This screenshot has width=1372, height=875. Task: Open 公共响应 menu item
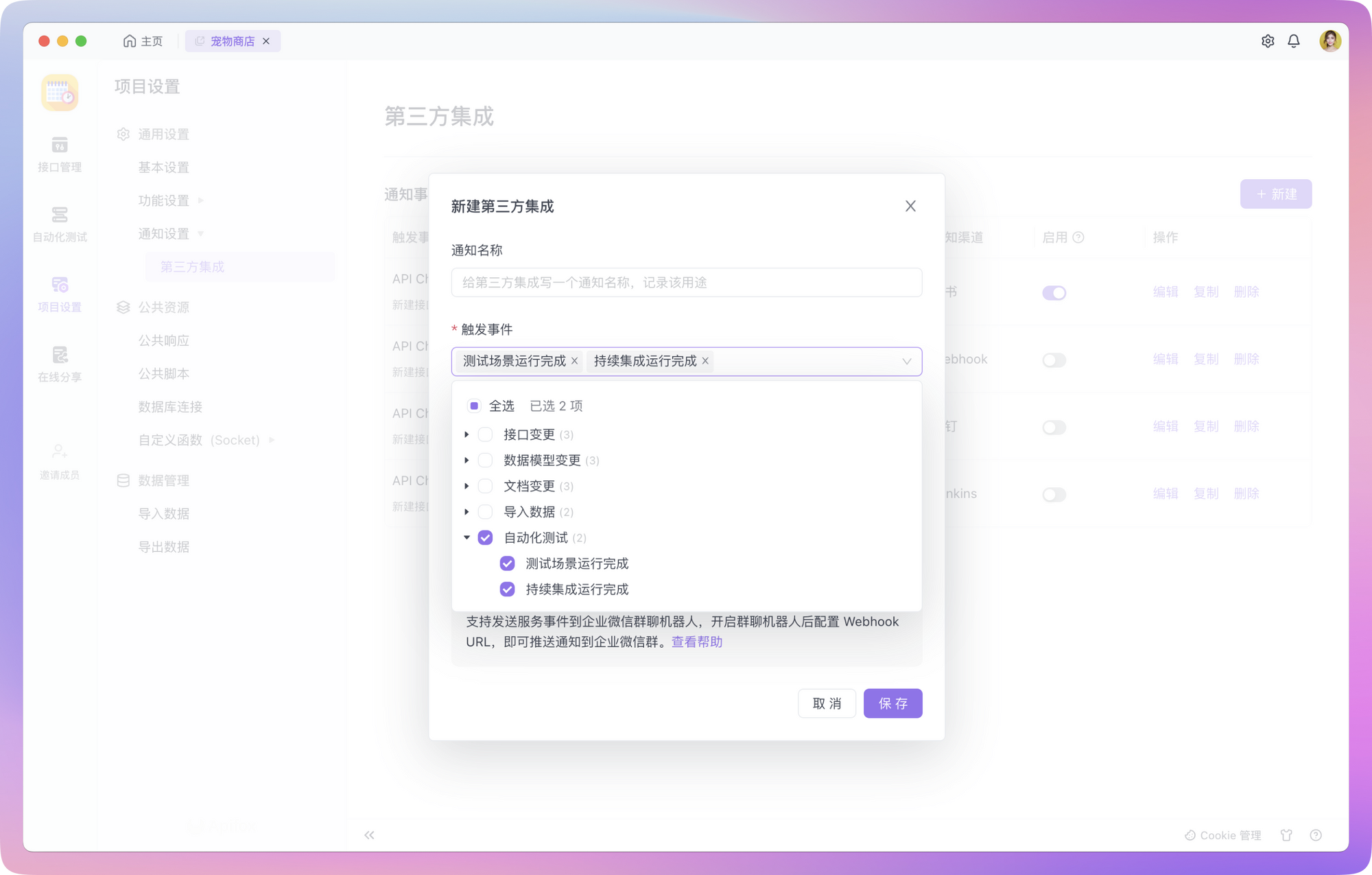163,340
